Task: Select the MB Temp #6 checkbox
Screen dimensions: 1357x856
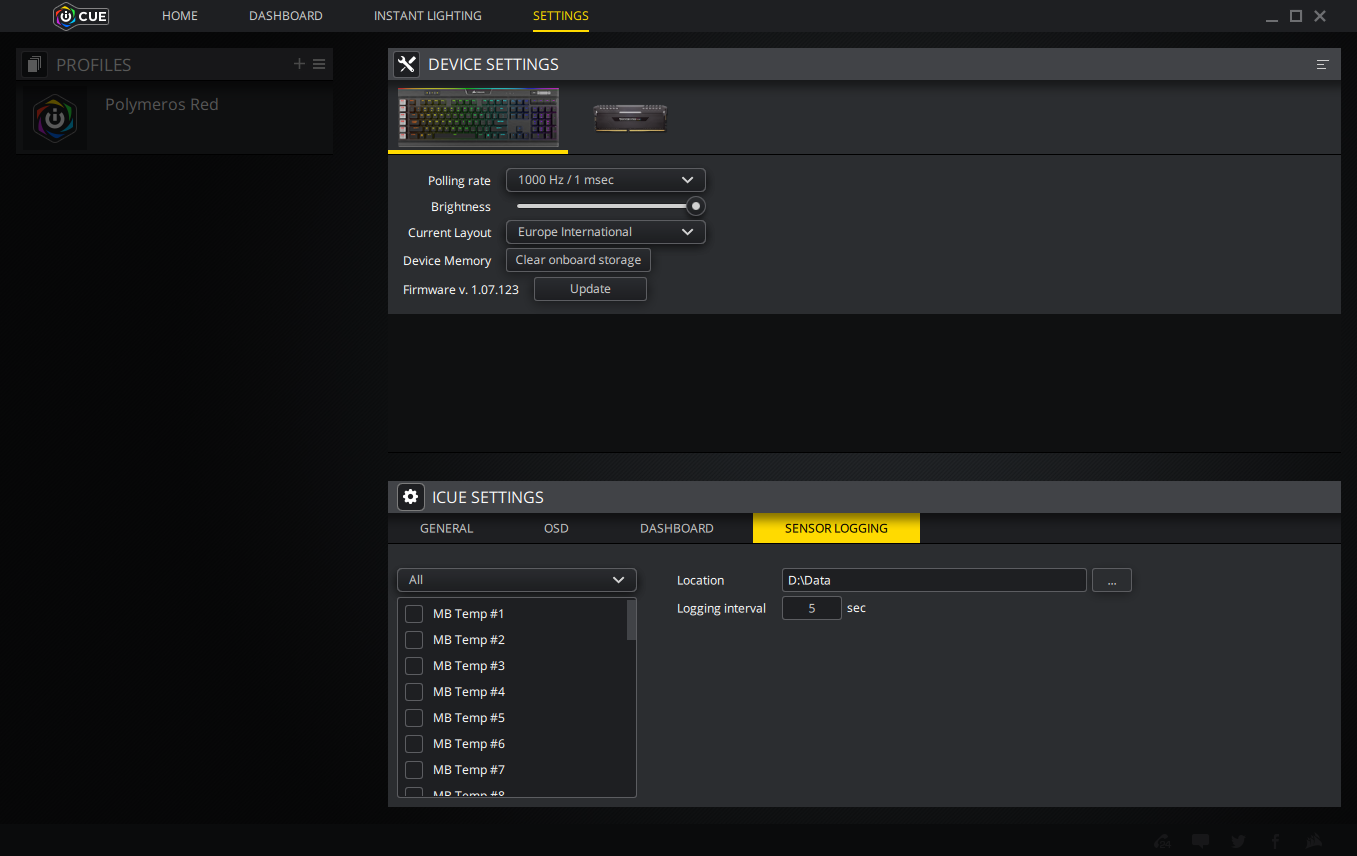Action: 414,744
